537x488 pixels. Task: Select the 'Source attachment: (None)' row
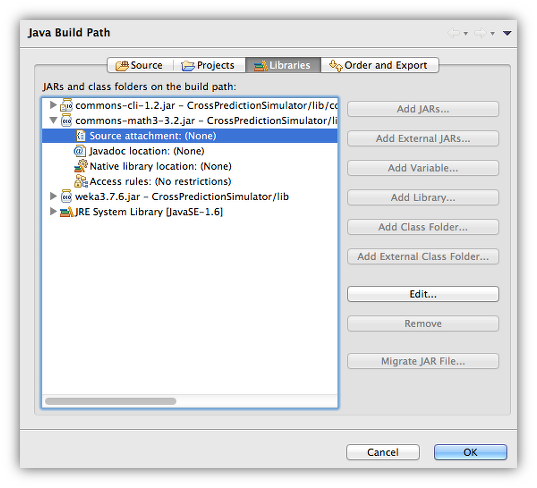point(190,136)
